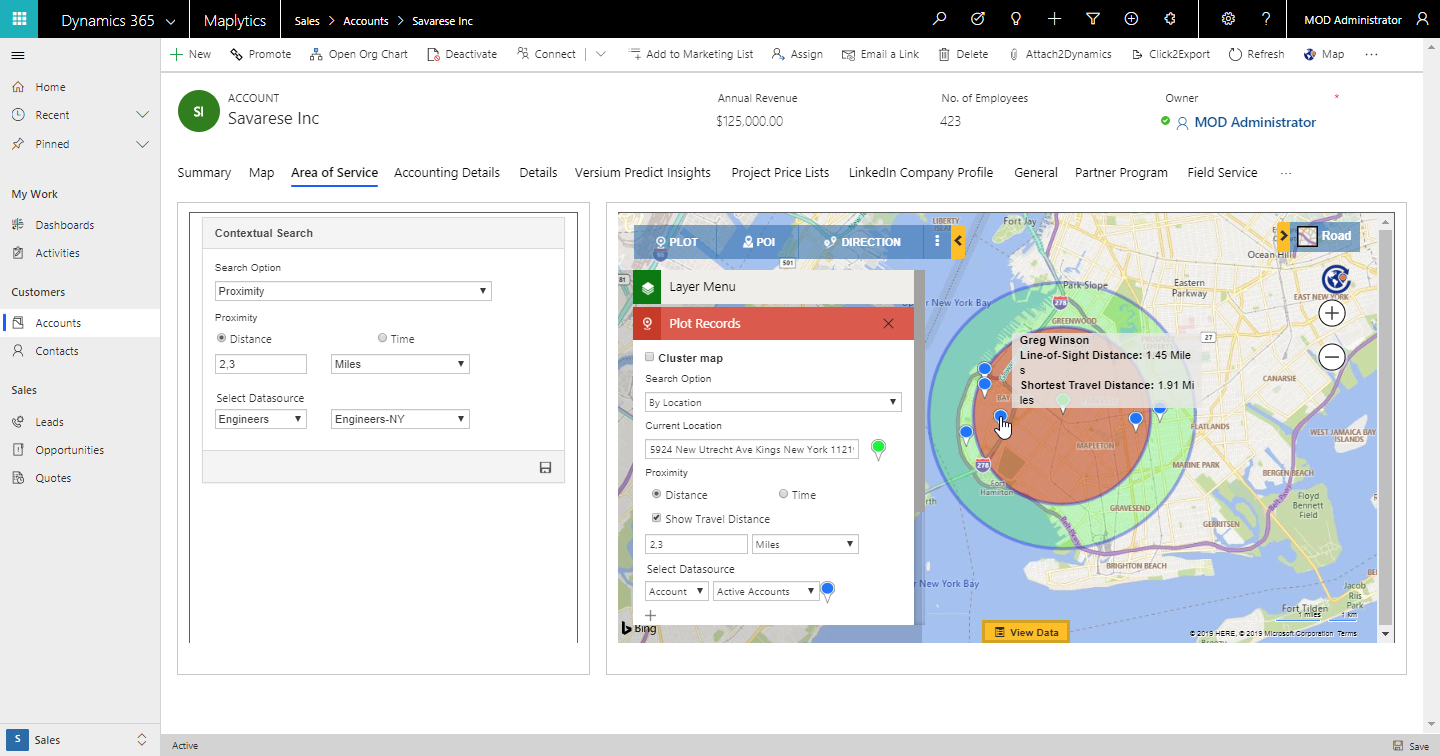Click the search magnifier icon in top bar
The width and height of the screenshot is (1440, 756).
(x=939, y=19)
